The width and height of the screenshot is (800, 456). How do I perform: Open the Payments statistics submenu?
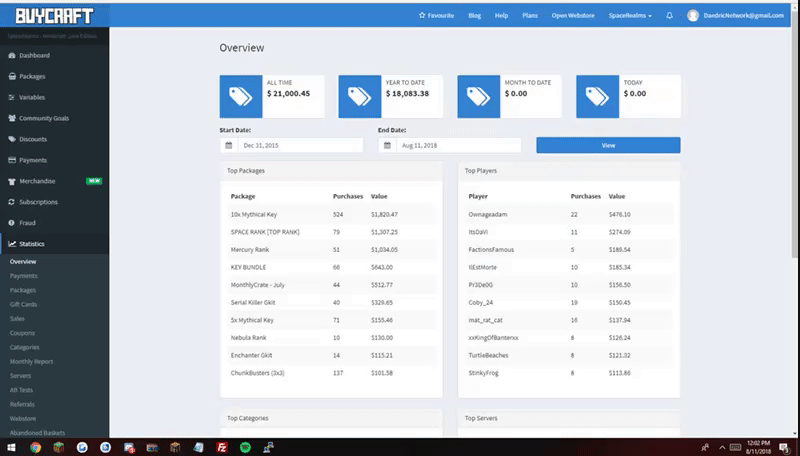[x=23, y=275]
